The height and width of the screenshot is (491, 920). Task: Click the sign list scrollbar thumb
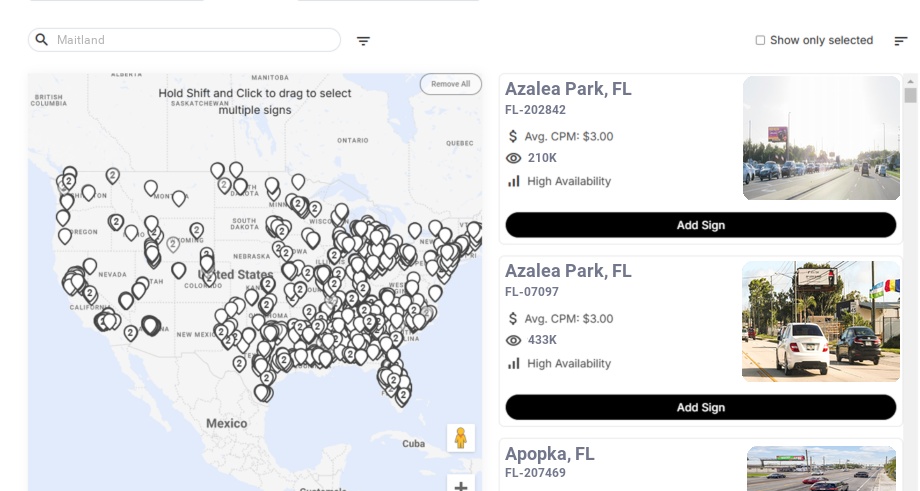910,95
